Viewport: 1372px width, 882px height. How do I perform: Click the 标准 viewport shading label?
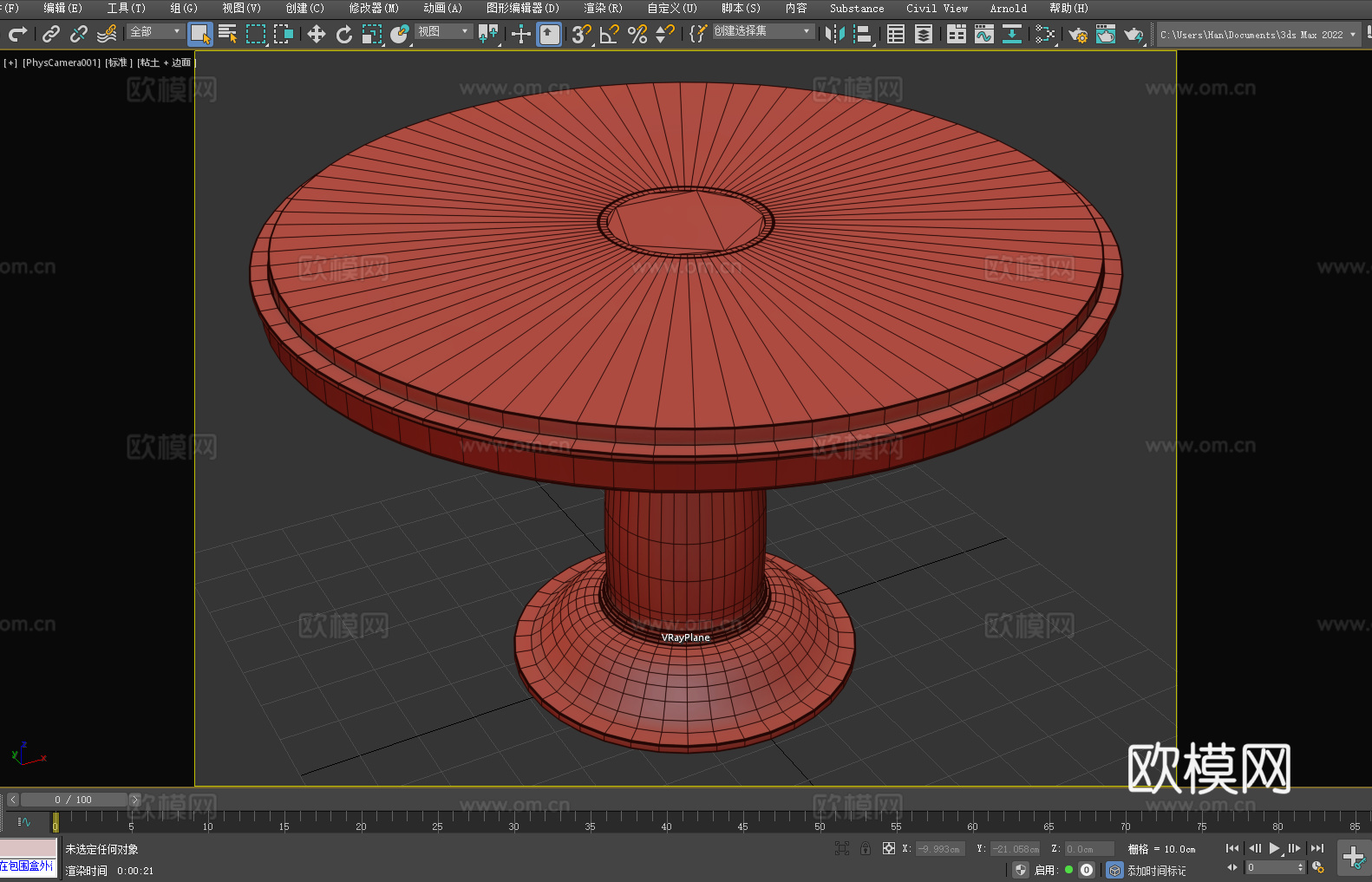point(119,62)
